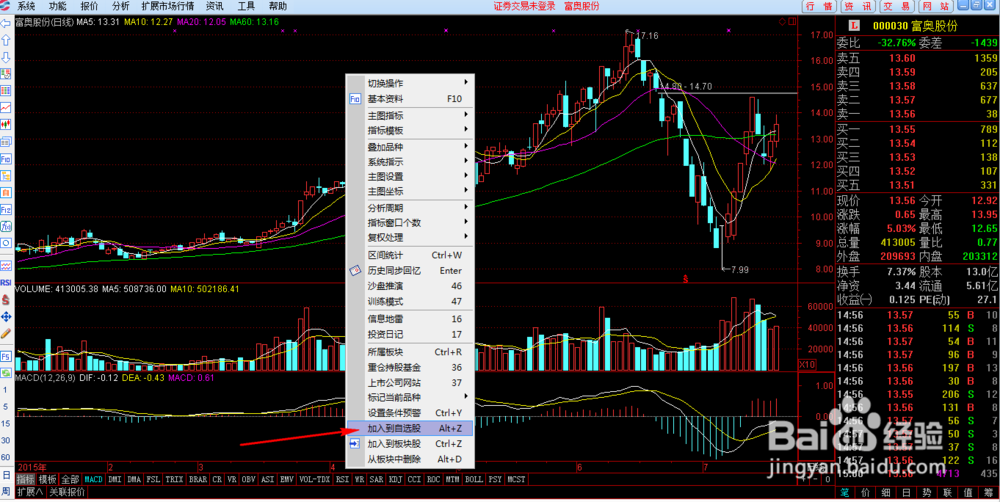Expand 主图设置 submenu
1000x502 pixels.
(x=411, y=176)
